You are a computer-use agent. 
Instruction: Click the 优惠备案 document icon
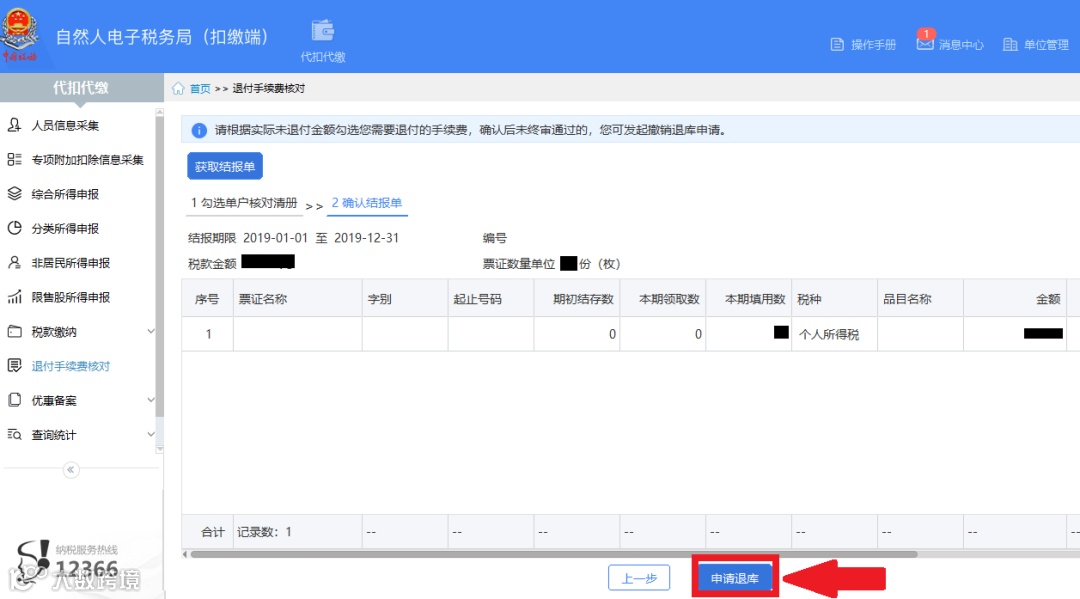click(x=14, y=400)
